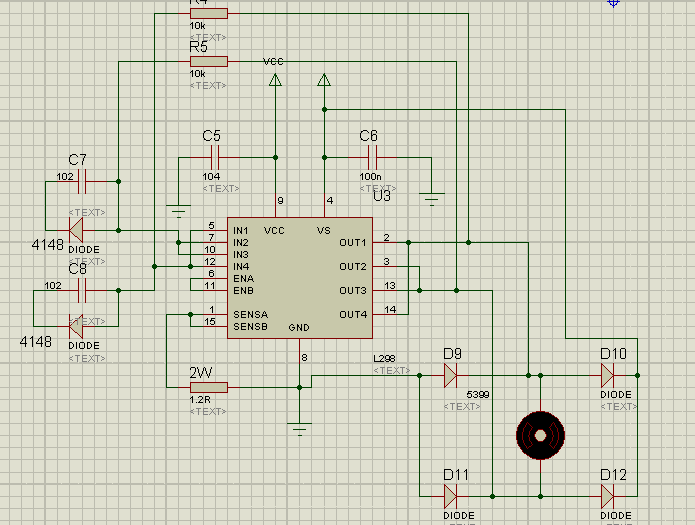Click the blue origin marker at top
695x525 pixels.
[613, 3]
